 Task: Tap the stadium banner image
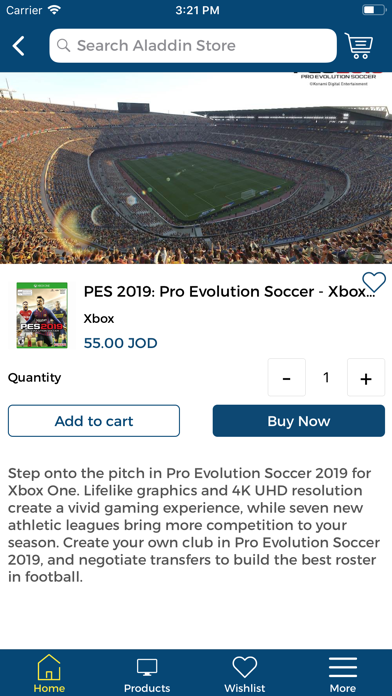pos(196,168)
